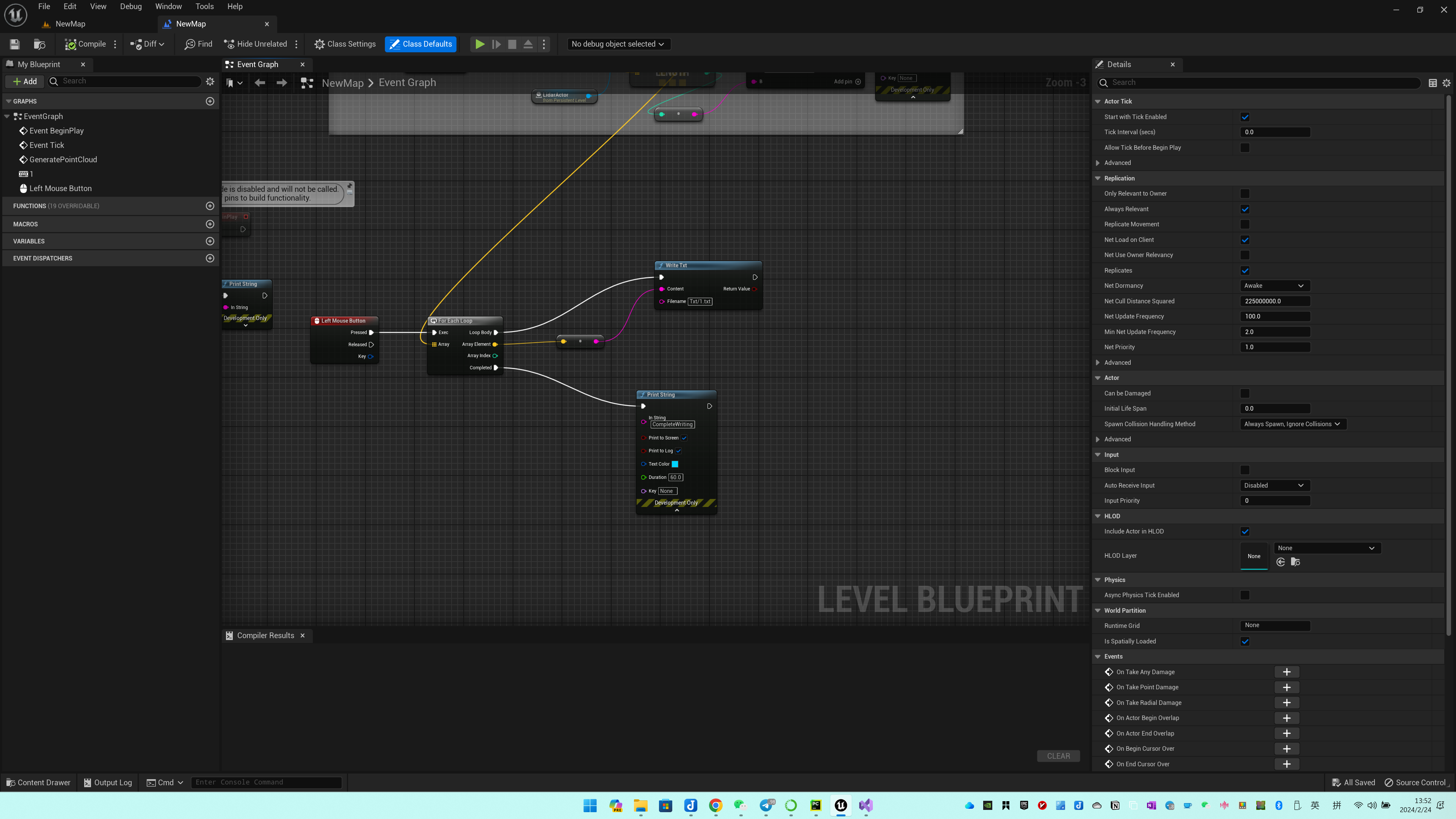Toggle Always Relevant checkbox
The width and height of the screenshot is (1456, 819).
tap(1244, 209)
